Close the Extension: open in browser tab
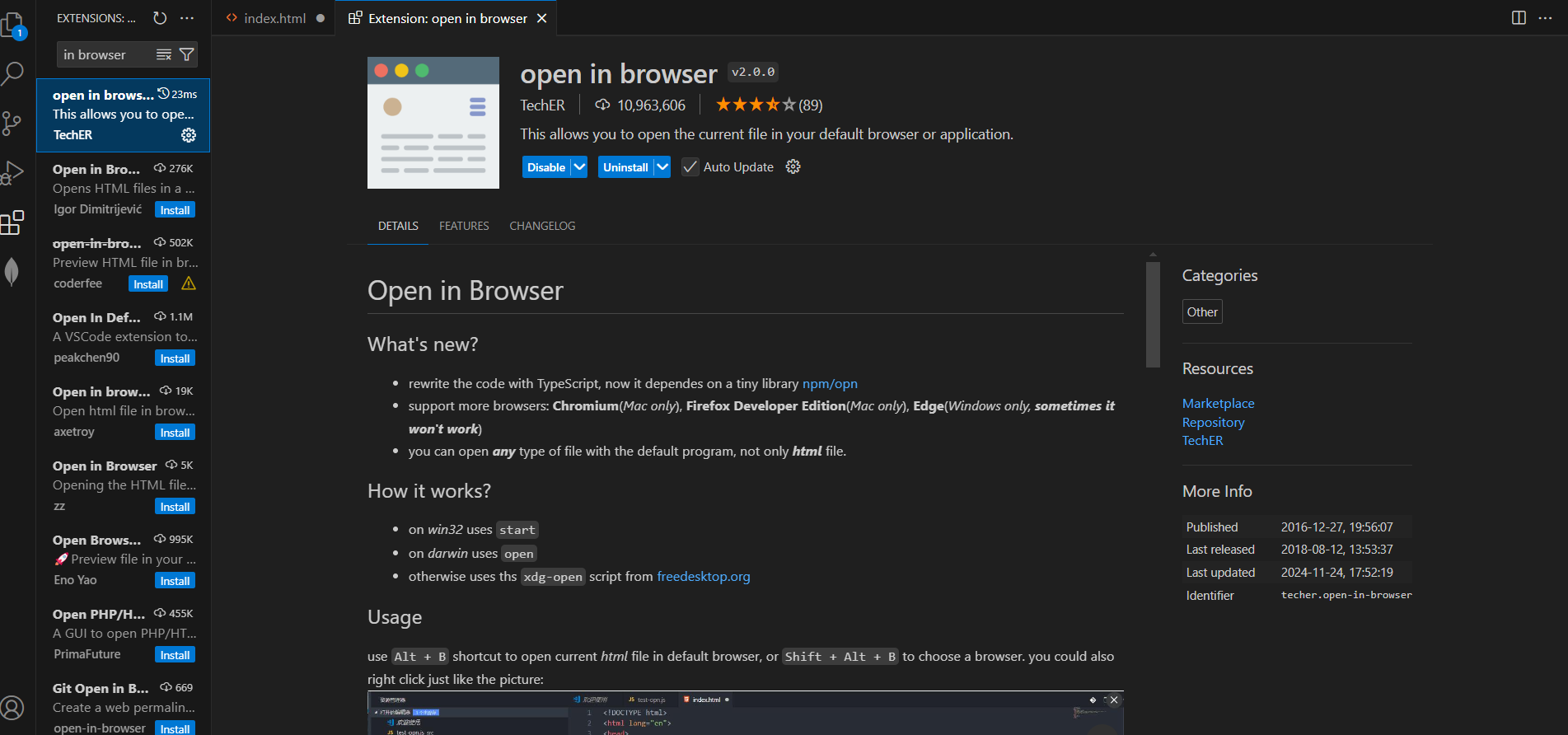Screen dimensions: 1568x735 tap(541, 18)
